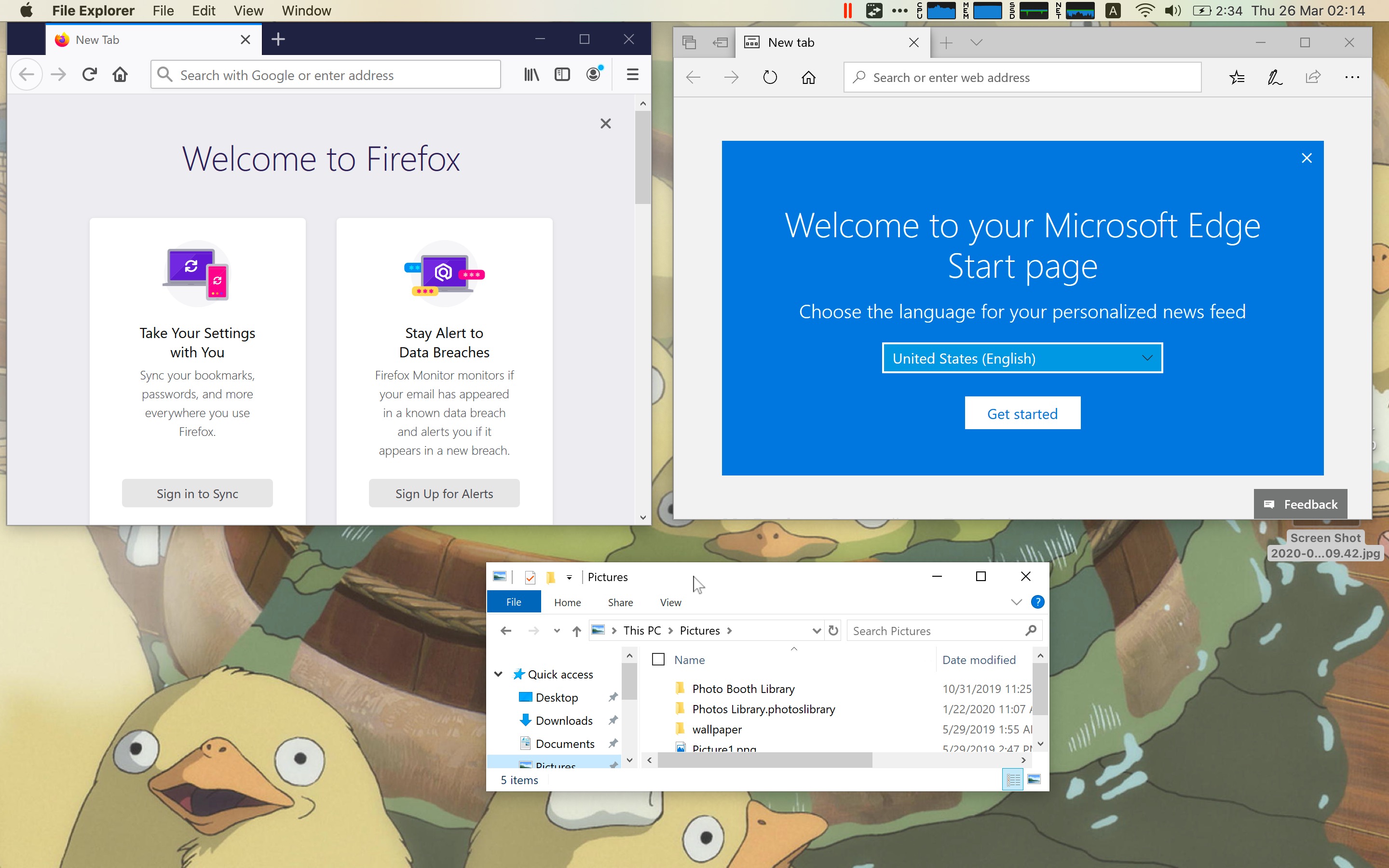
Task: Switch to large icons view
Action: (x=1035, y=780)
